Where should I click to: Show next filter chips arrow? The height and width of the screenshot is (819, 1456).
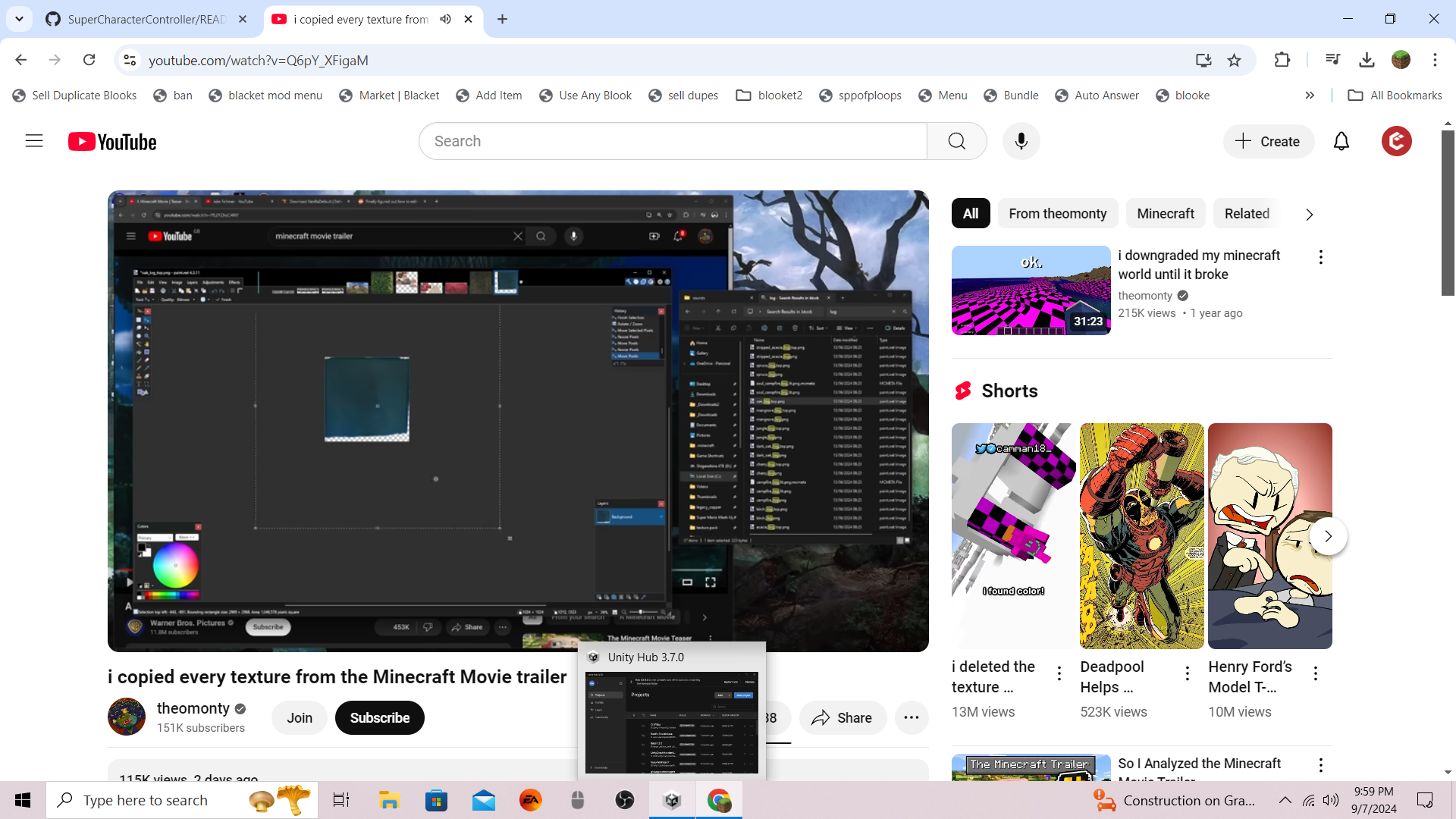[1309, 215]
